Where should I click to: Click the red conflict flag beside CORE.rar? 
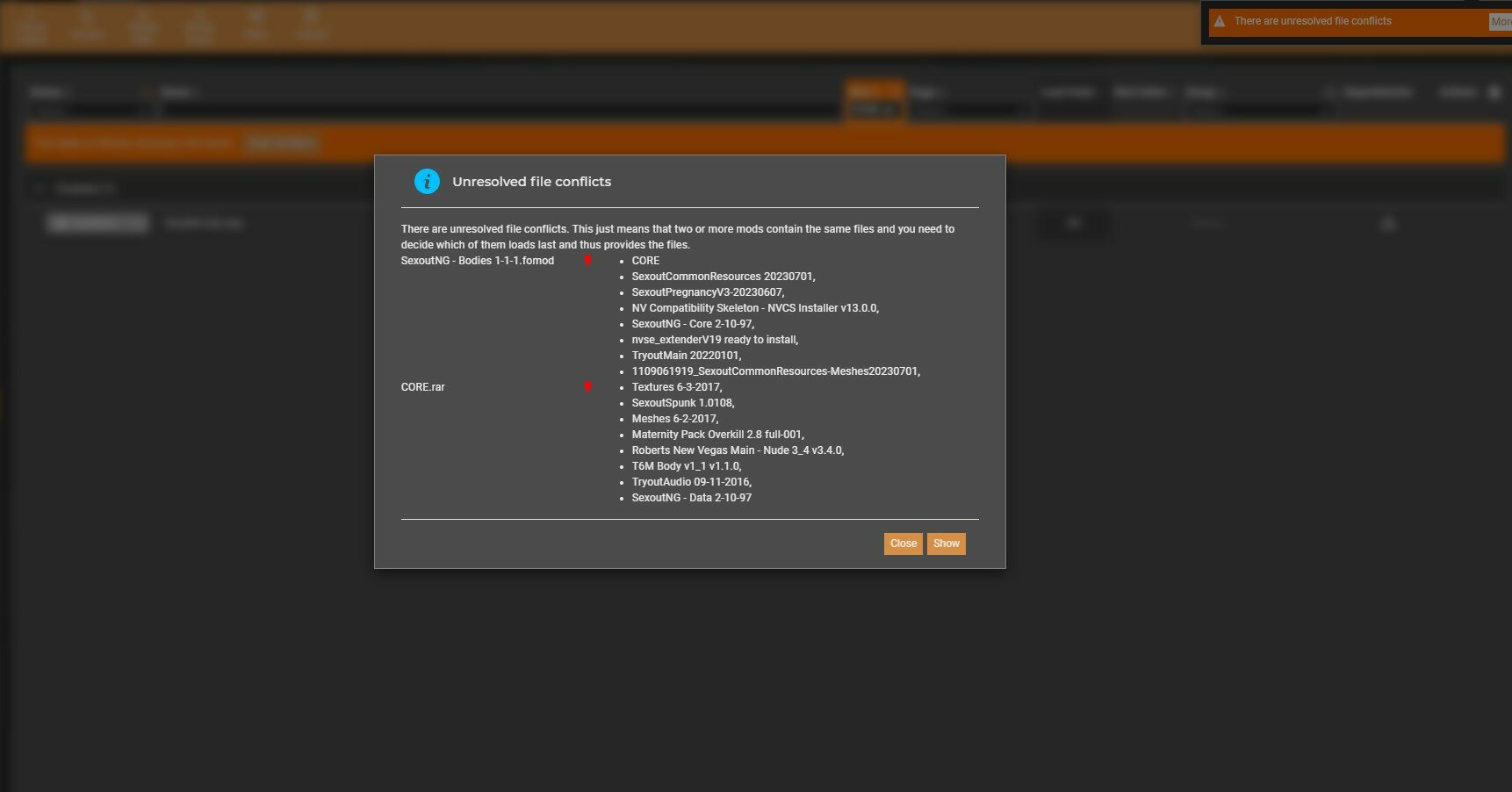587,386
